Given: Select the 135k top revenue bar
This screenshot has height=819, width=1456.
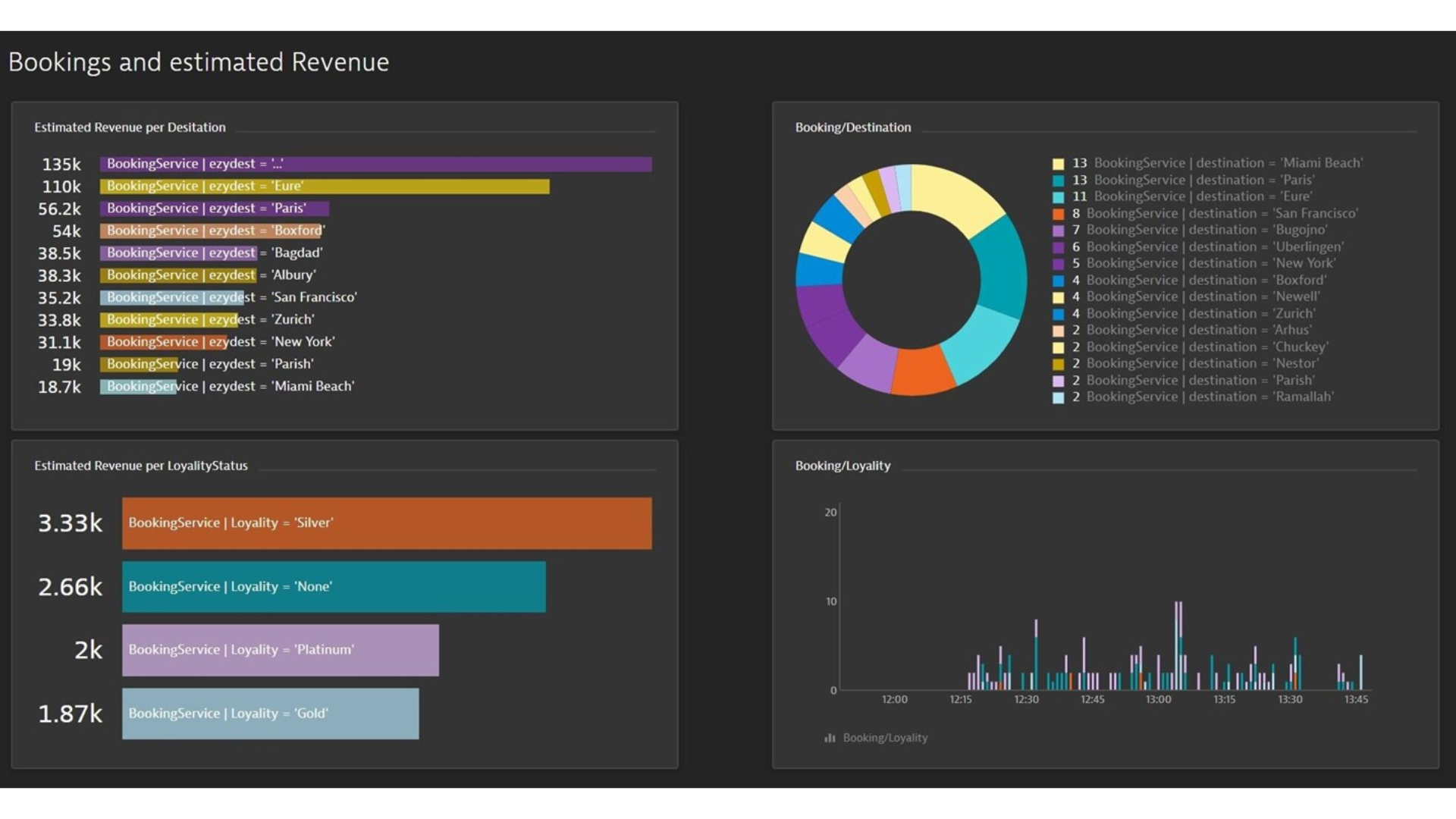Looking at the screenshot, I should click(x=376, y=164).
